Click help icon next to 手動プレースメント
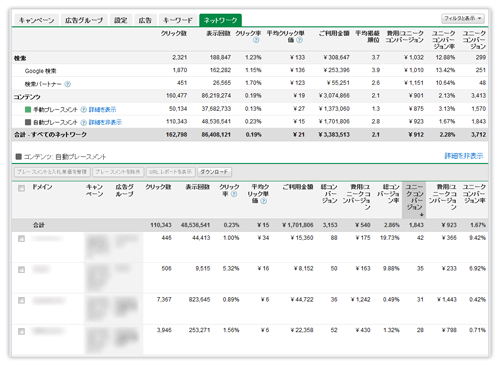Screen dimensions: 500x366 pos(84,110)
